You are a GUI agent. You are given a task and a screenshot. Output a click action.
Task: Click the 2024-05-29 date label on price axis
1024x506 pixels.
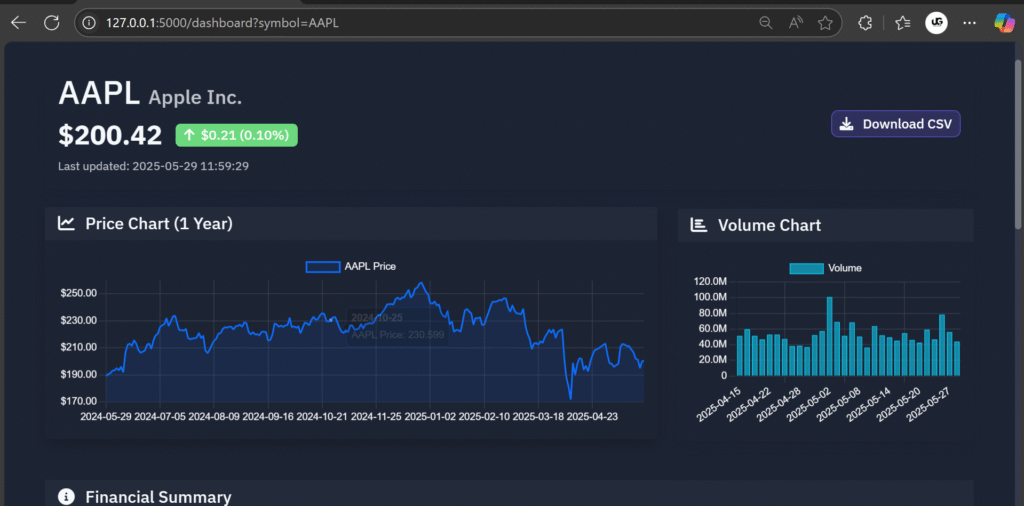(x=106, y=415)
